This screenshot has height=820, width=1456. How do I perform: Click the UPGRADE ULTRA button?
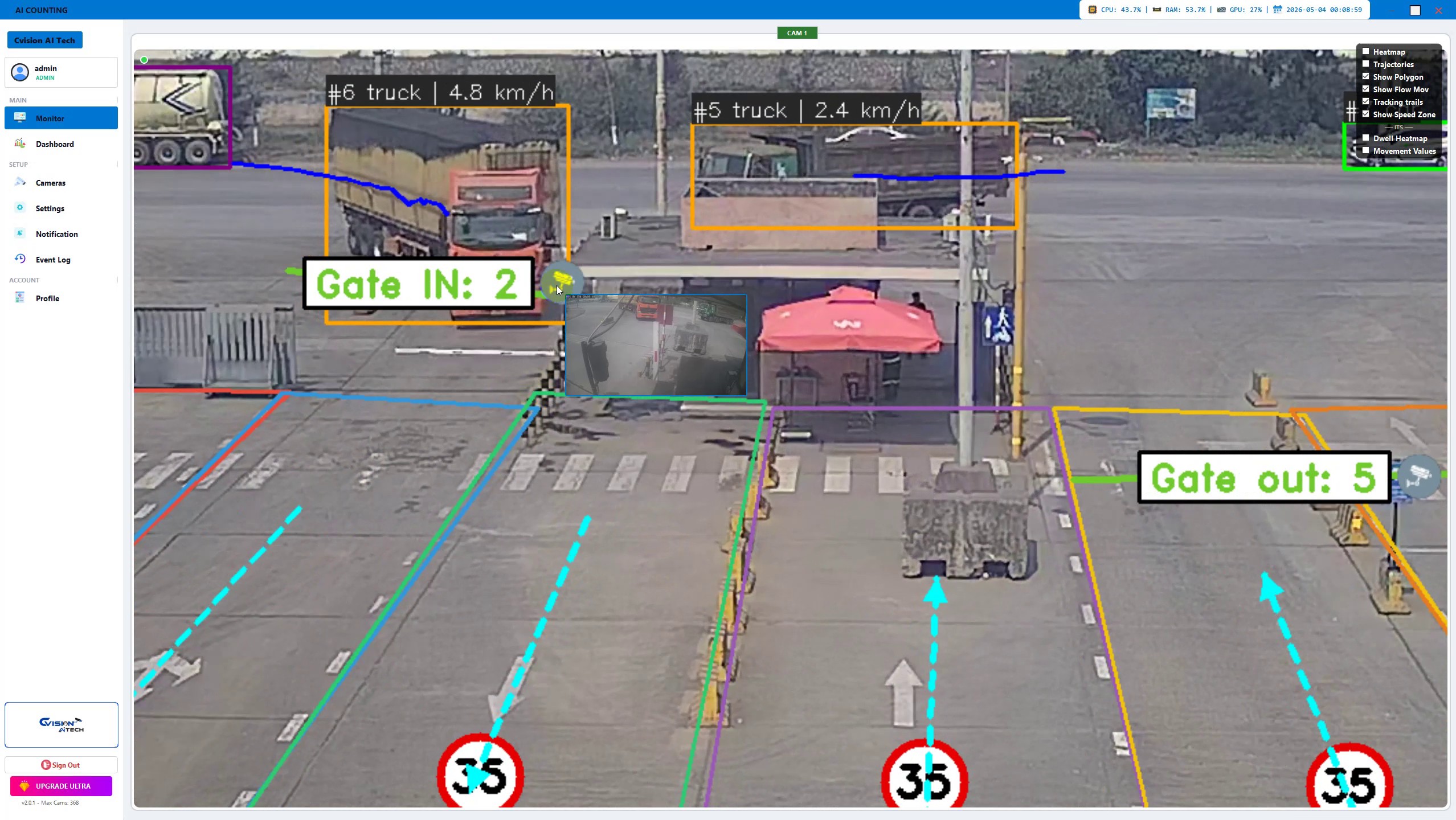[61, 786]
